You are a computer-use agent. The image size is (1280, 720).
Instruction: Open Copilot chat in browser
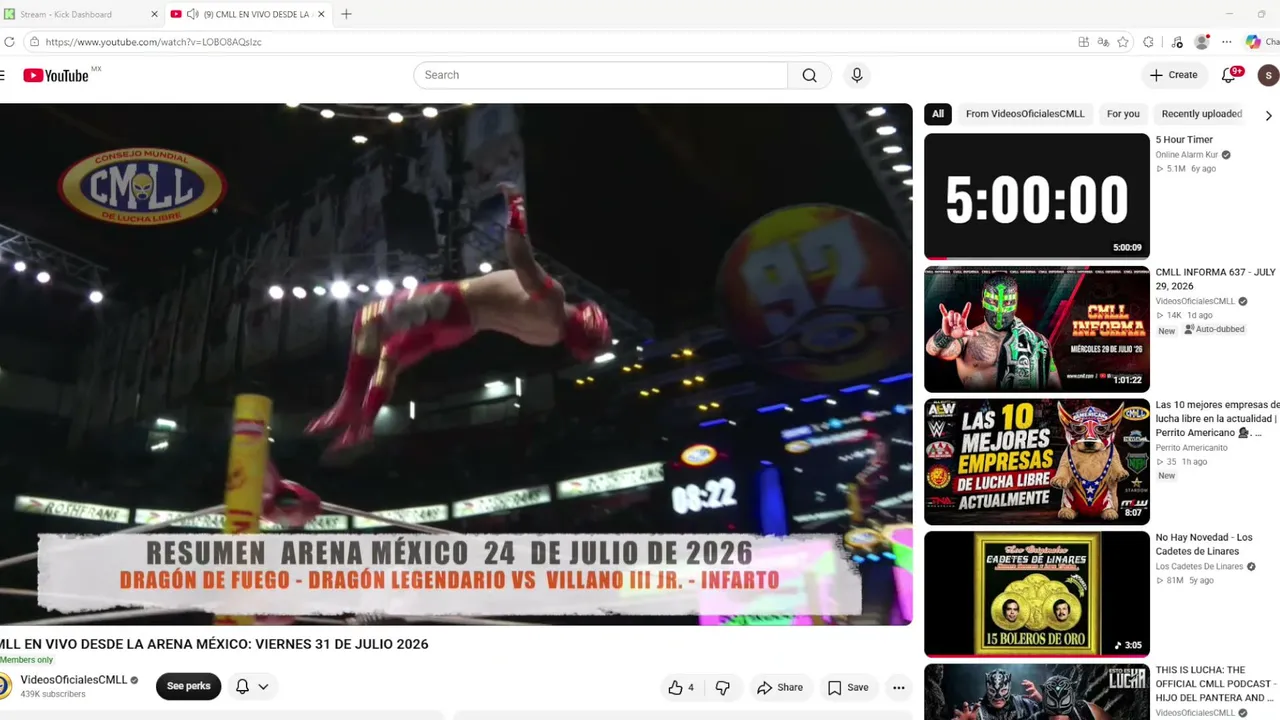(1261, 42)
